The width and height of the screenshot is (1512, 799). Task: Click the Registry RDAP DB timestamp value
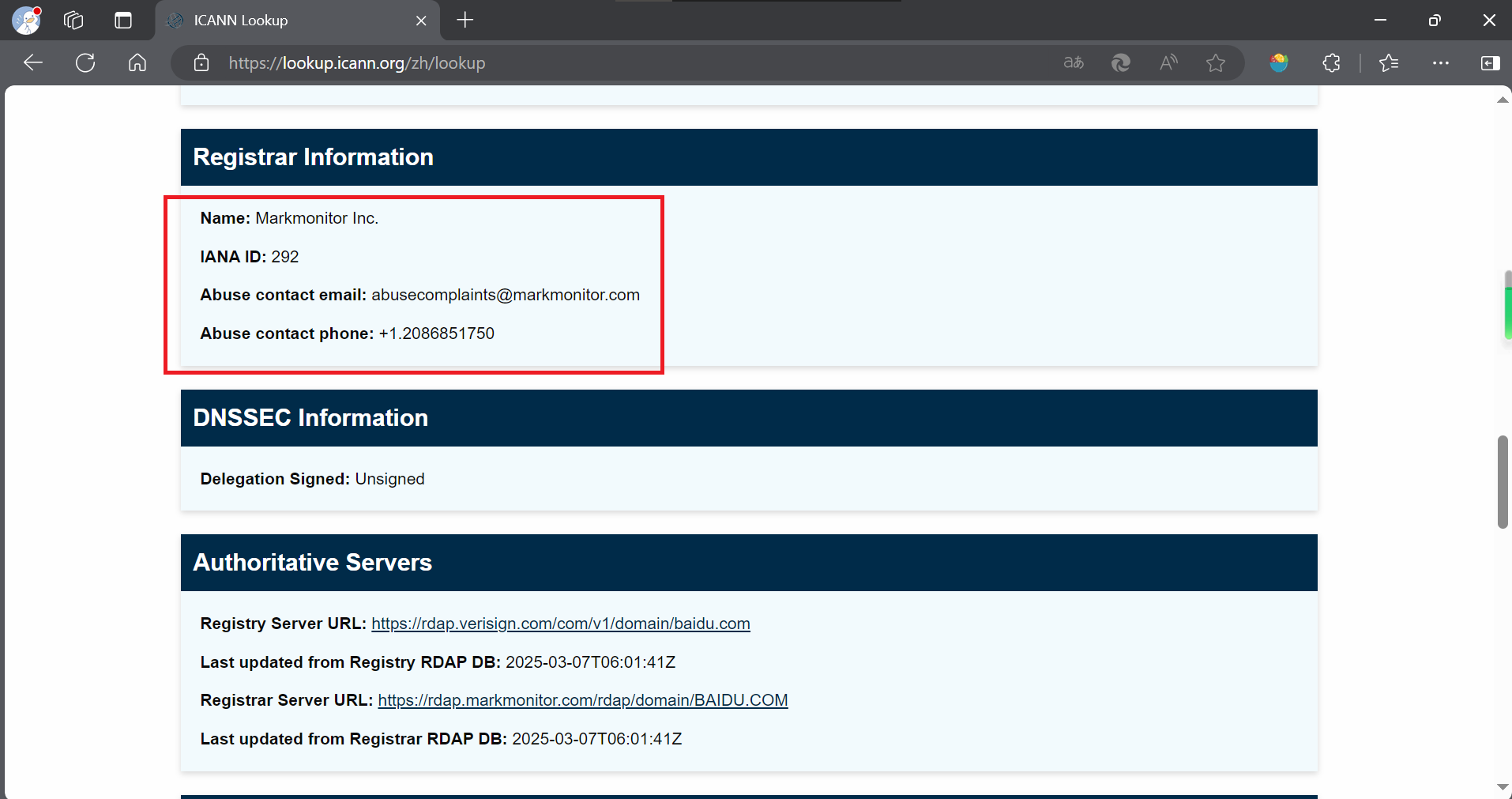tap(591, 662)
